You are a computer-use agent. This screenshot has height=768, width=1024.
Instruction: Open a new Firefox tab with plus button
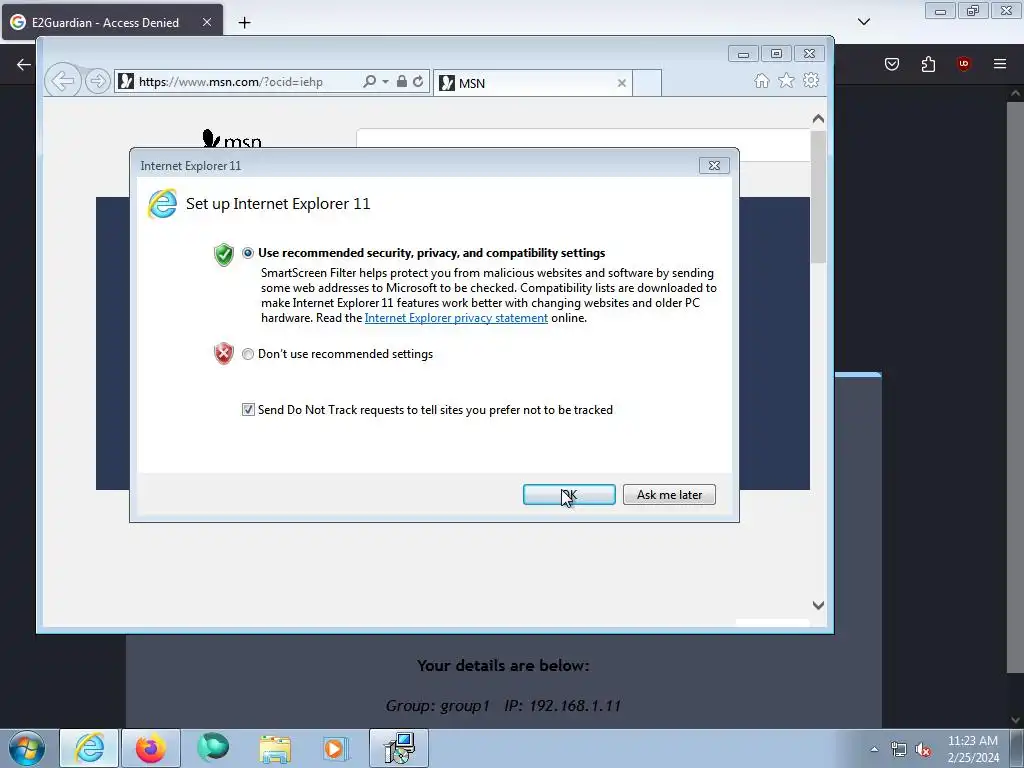coord(244,23)
